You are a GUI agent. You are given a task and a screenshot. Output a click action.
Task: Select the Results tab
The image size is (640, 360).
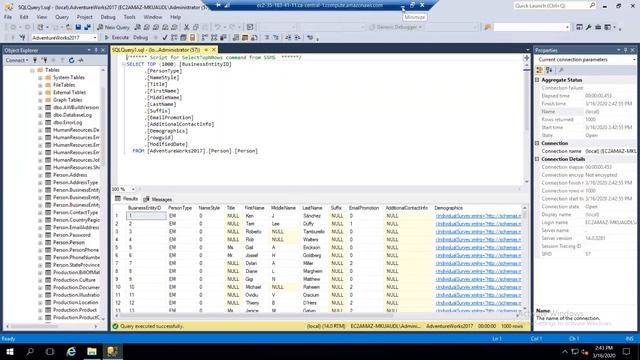(127, 199)
